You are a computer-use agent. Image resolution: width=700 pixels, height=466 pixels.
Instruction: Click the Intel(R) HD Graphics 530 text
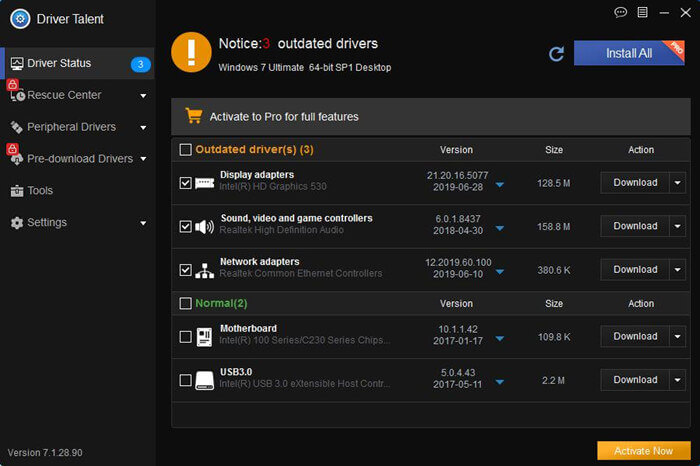point(273,187)
